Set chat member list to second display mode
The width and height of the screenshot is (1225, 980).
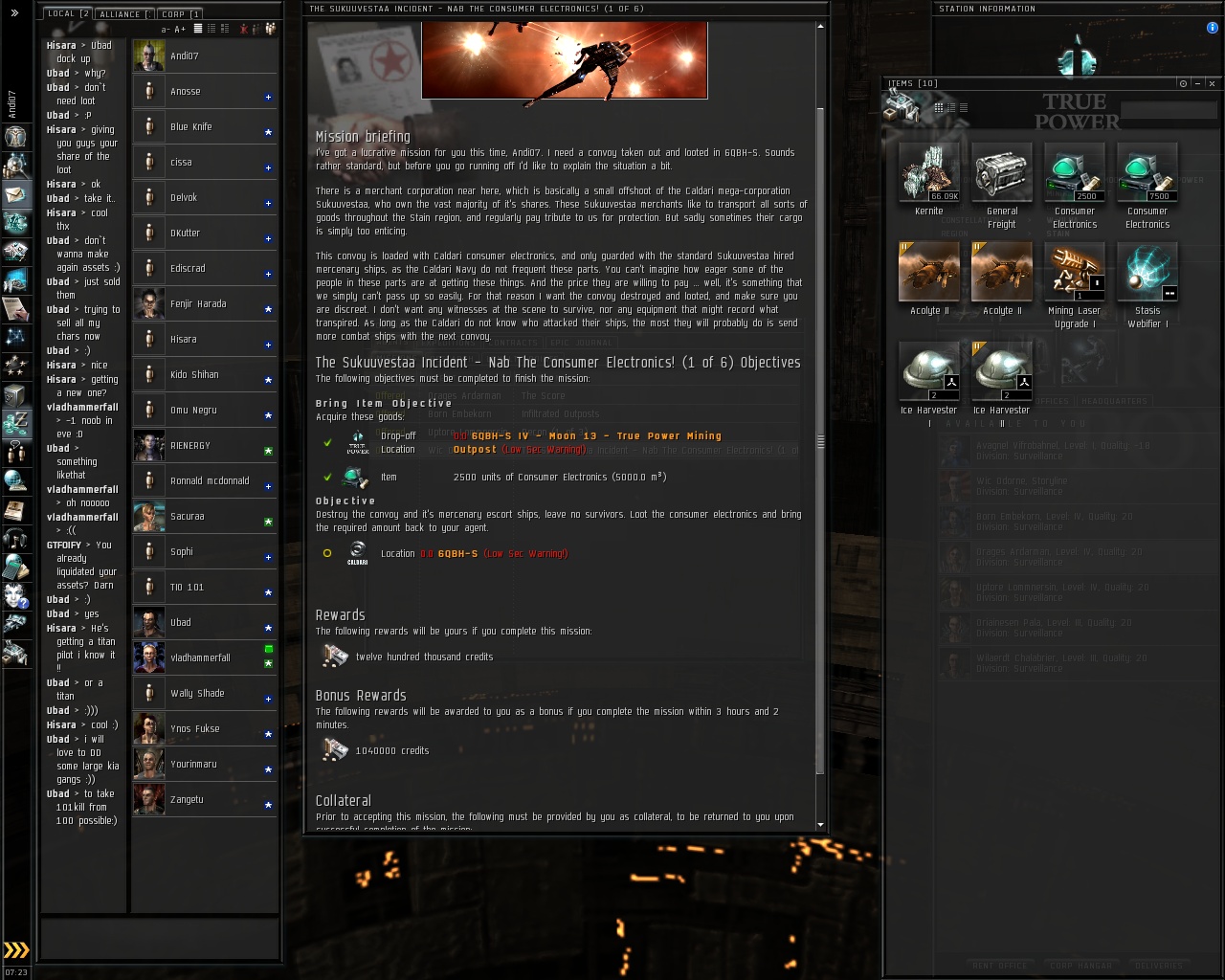(212, 29)
